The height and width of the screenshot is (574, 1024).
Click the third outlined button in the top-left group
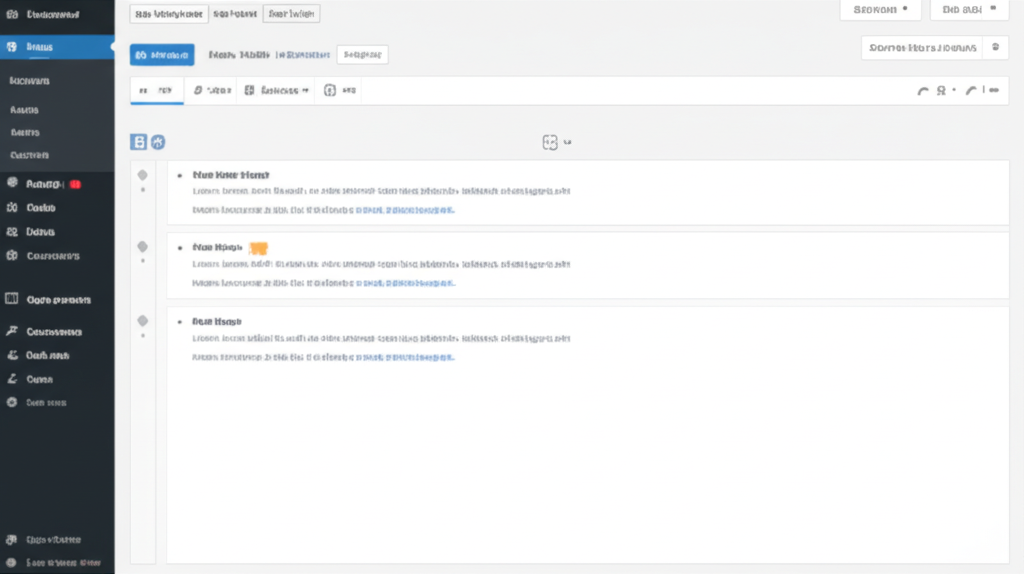[291, 14]
